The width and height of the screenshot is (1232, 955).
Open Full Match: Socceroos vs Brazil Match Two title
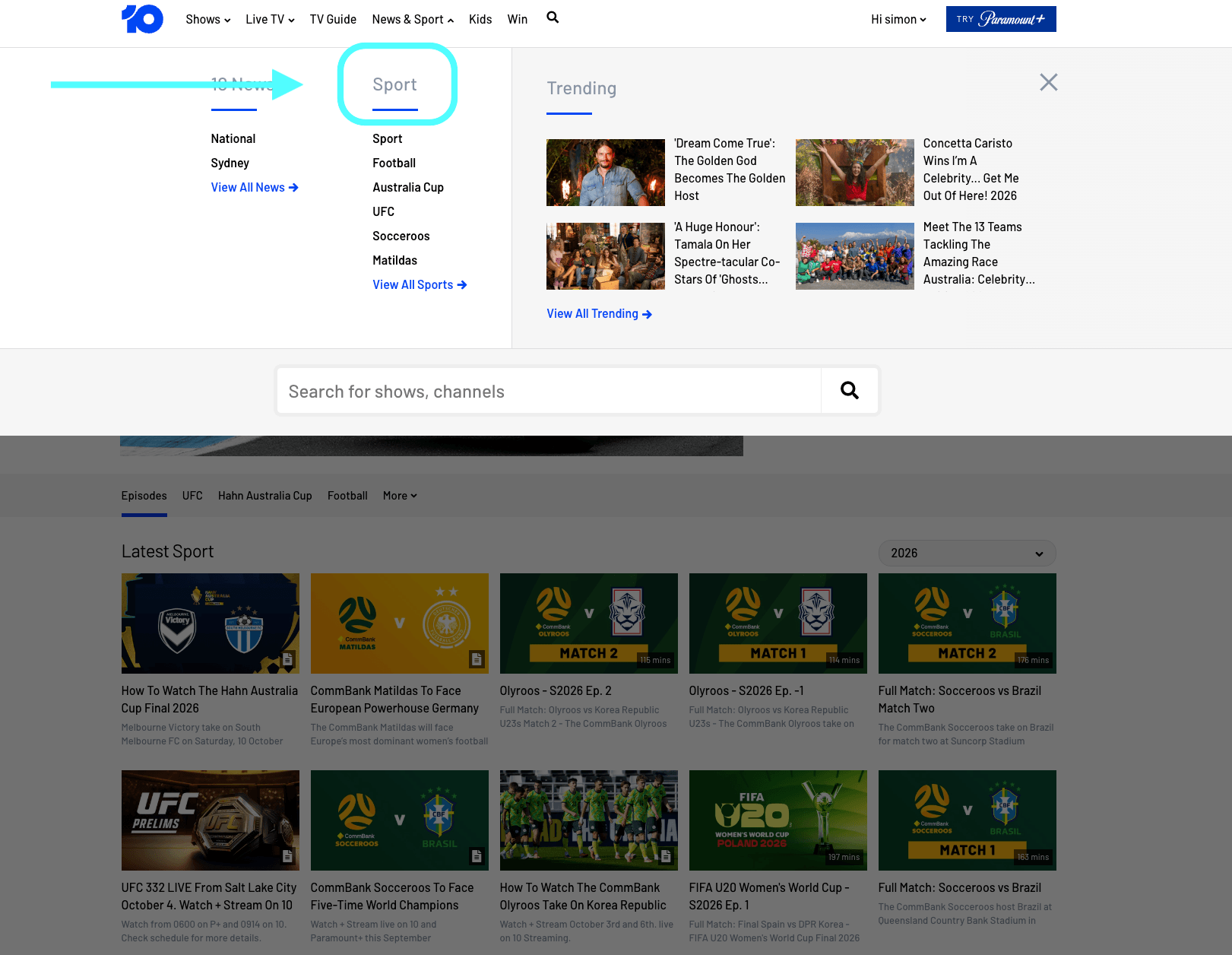960,700
